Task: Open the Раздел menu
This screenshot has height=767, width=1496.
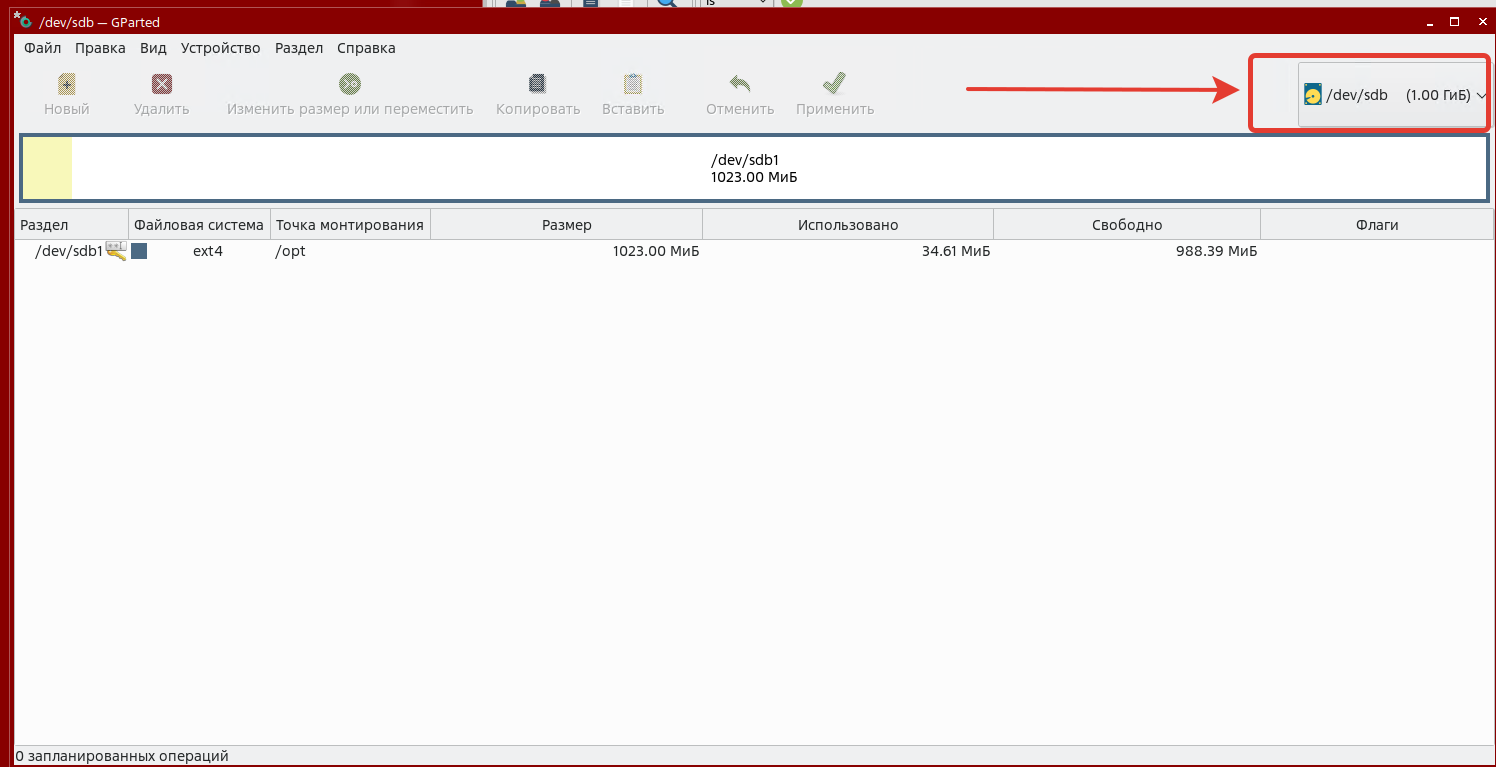Action: click(x=299, y=48)
